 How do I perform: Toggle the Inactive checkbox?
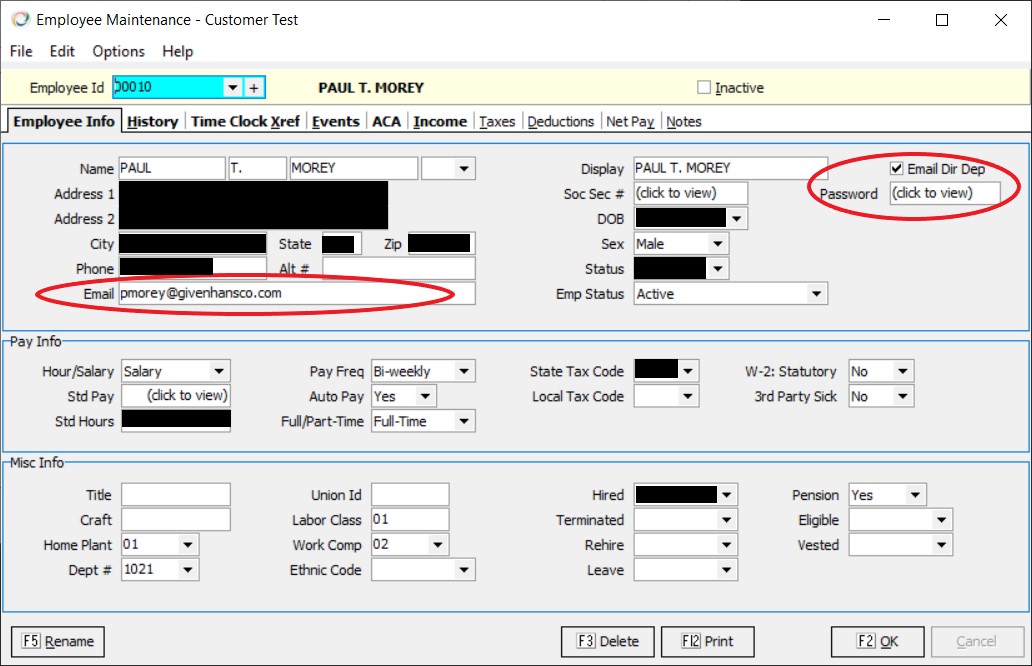coord(704,88)
